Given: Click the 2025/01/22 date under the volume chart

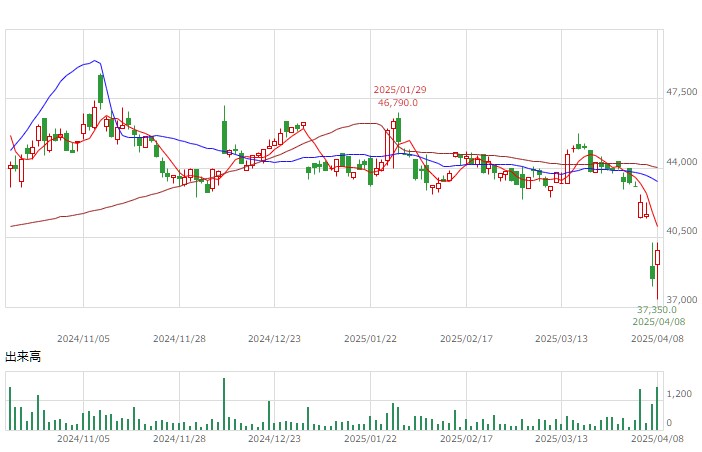Looking at the screenshot, I should (370, 439).
